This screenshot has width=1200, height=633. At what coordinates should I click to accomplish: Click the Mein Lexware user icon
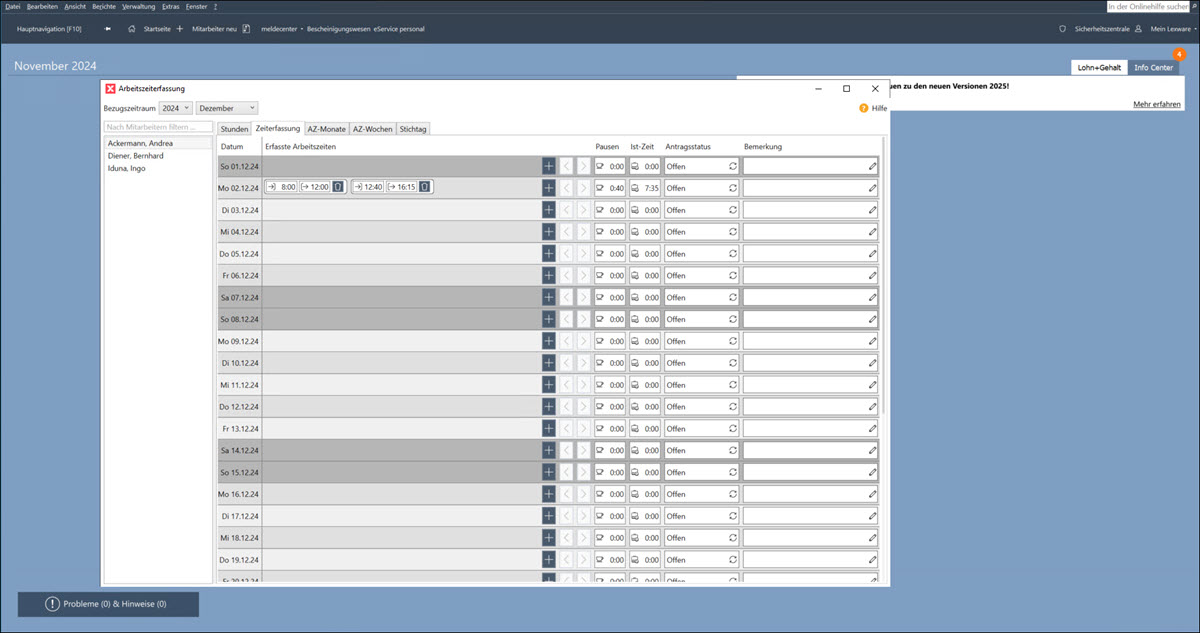[1138, 29]
